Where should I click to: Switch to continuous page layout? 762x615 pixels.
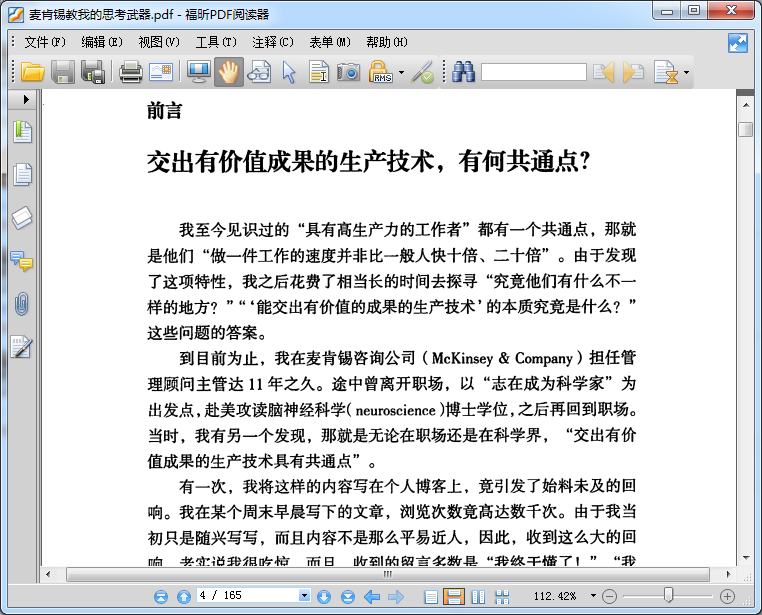[453, 597]
